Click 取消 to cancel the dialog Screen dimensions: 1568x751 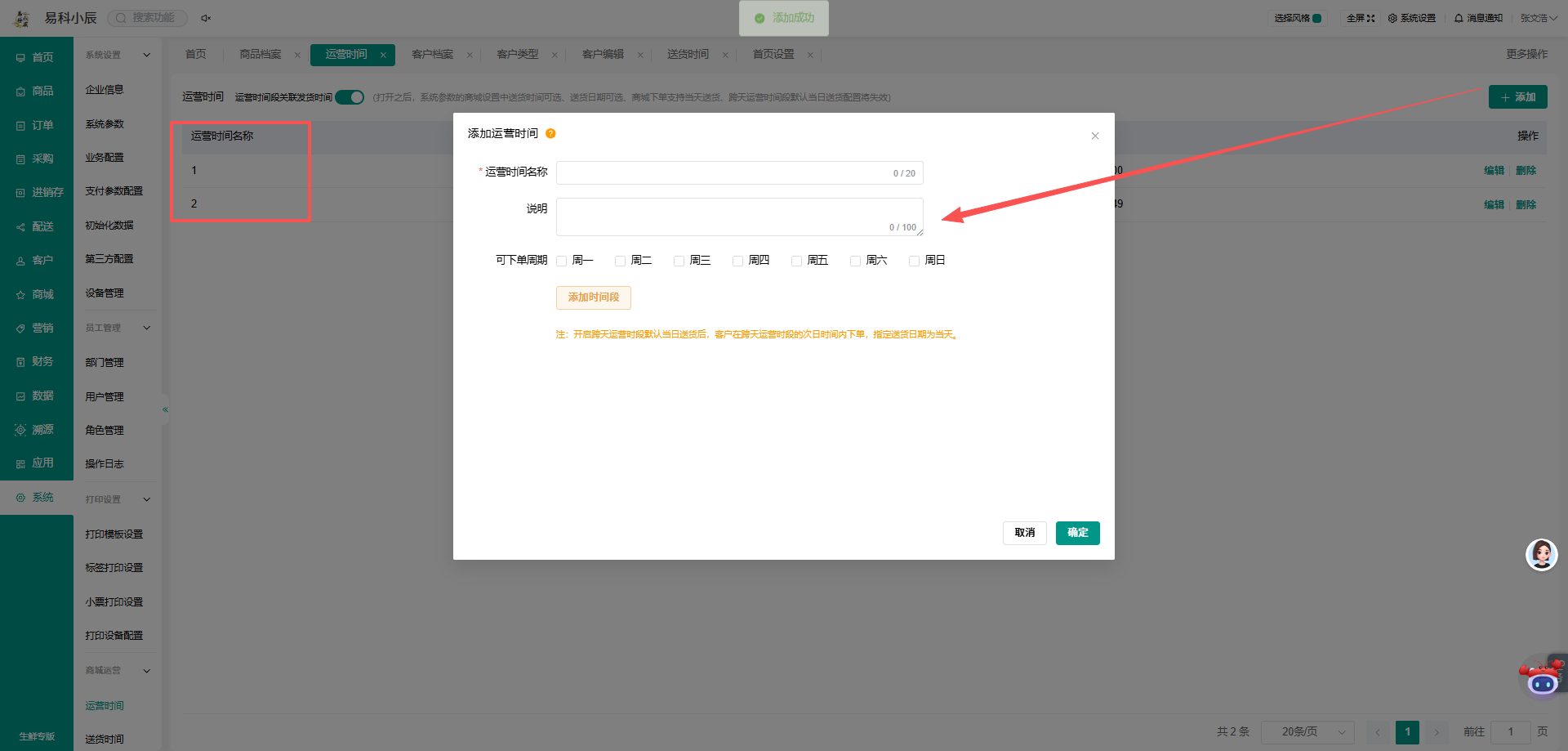1025,533
